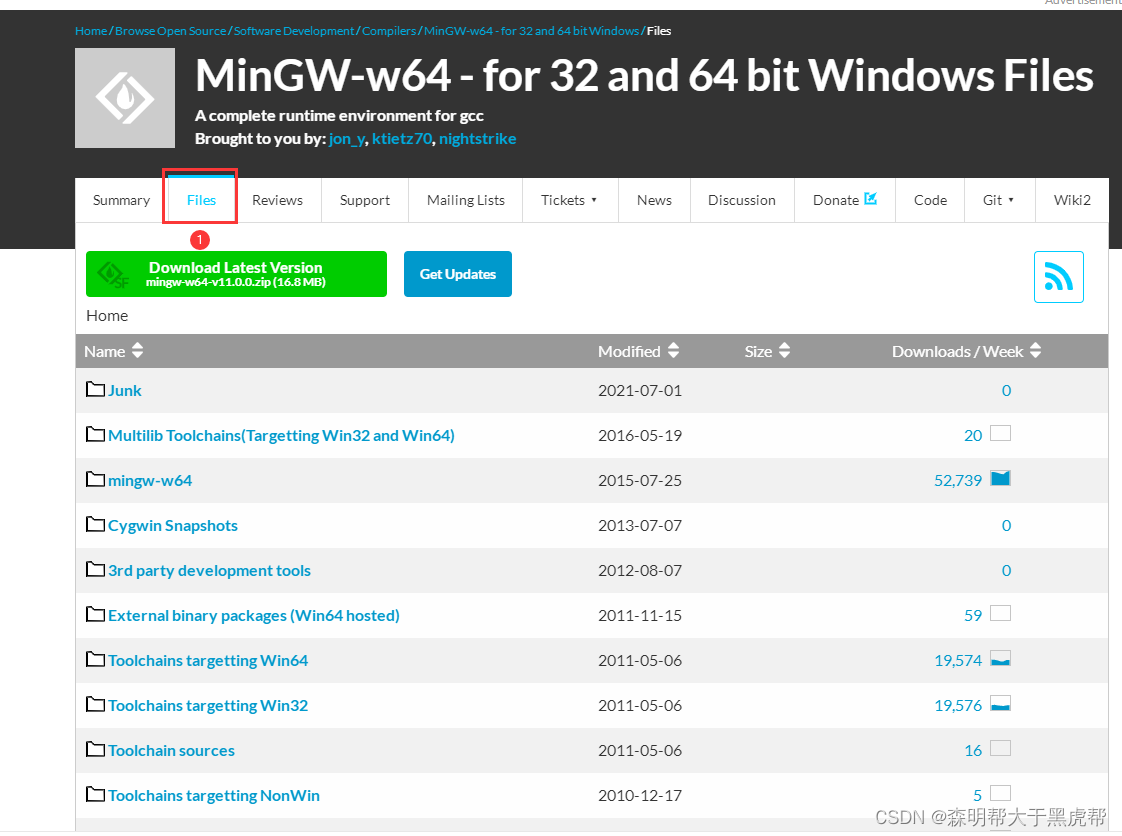This screenshot has width=1122, height=836.
Task: Open download chart for Multilib Toolchains row
Action: [x=1000, y=433]
